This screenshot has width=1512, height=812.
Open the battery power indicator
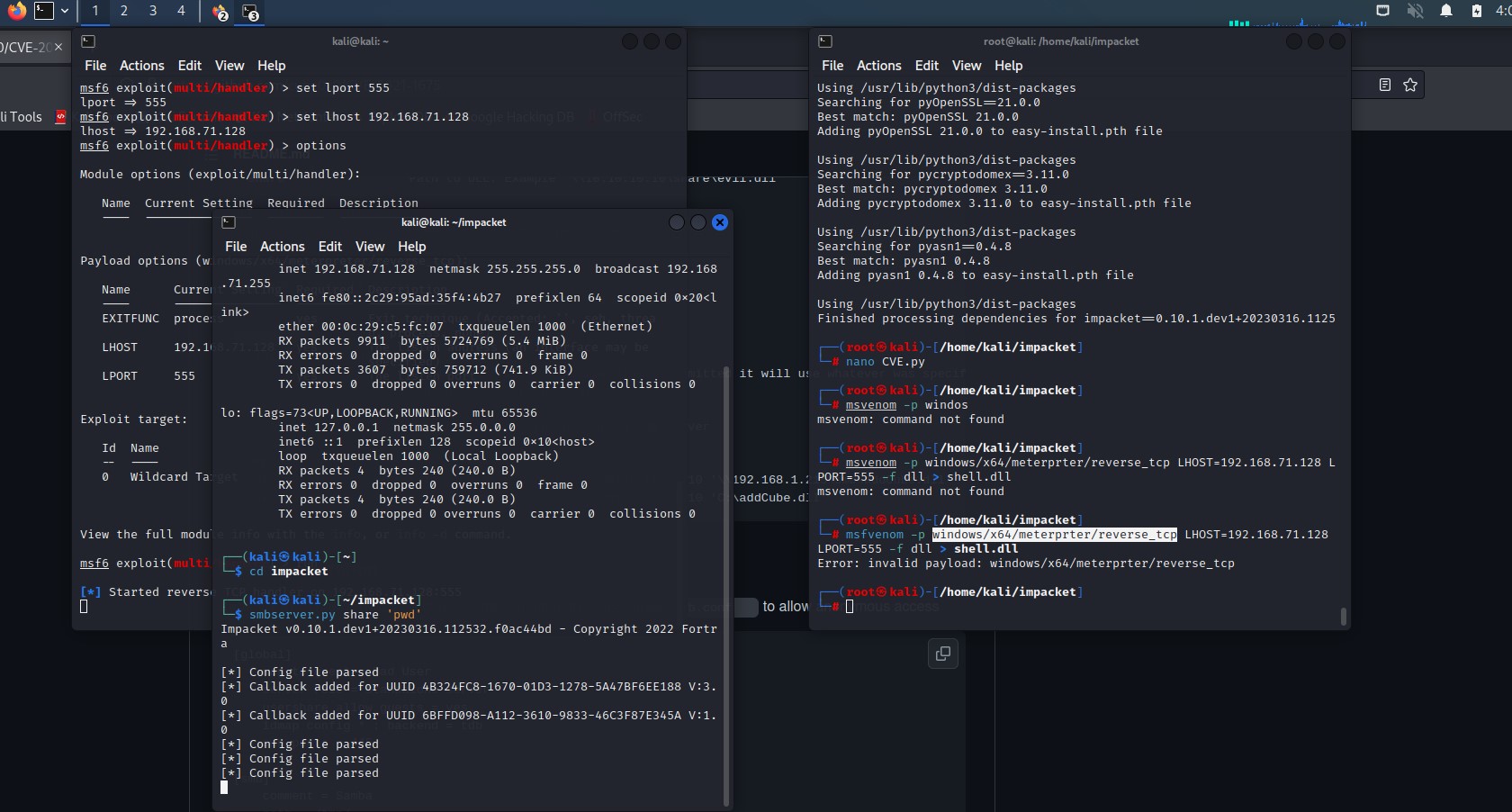(1477, 11)
